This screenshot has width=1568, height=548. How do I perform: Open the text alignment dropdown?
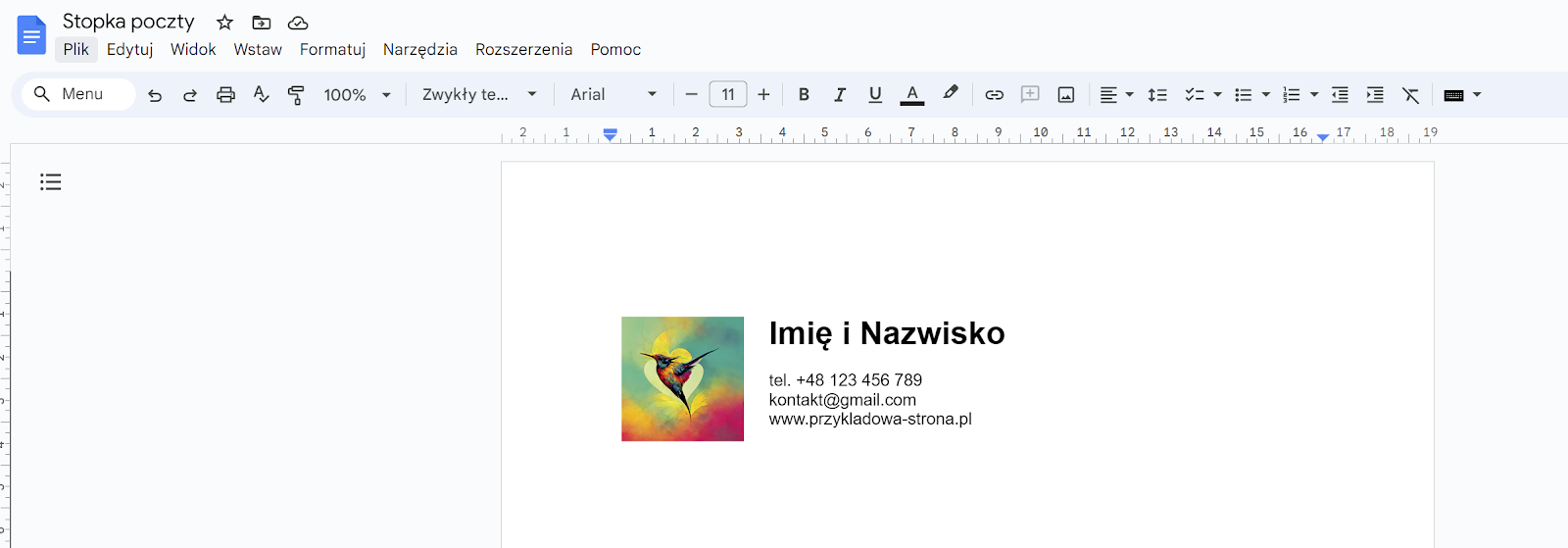1116,95
